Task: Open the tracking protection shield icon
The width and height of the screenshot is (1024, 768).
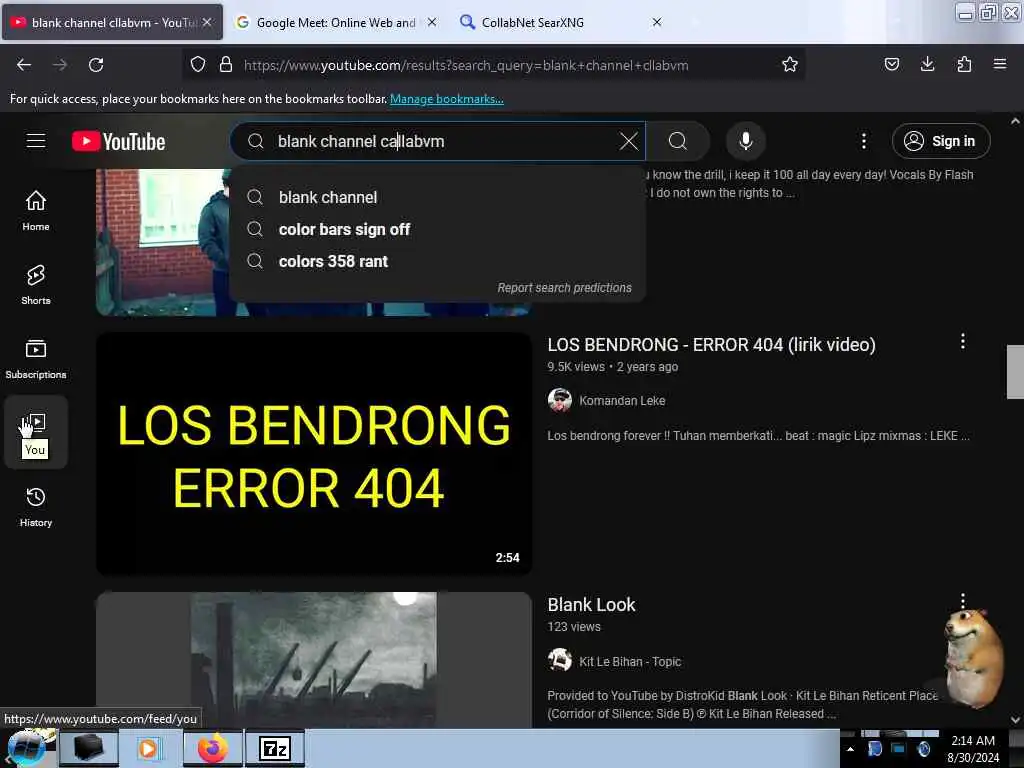Action: pyautogui.click(x=198, y=65)
